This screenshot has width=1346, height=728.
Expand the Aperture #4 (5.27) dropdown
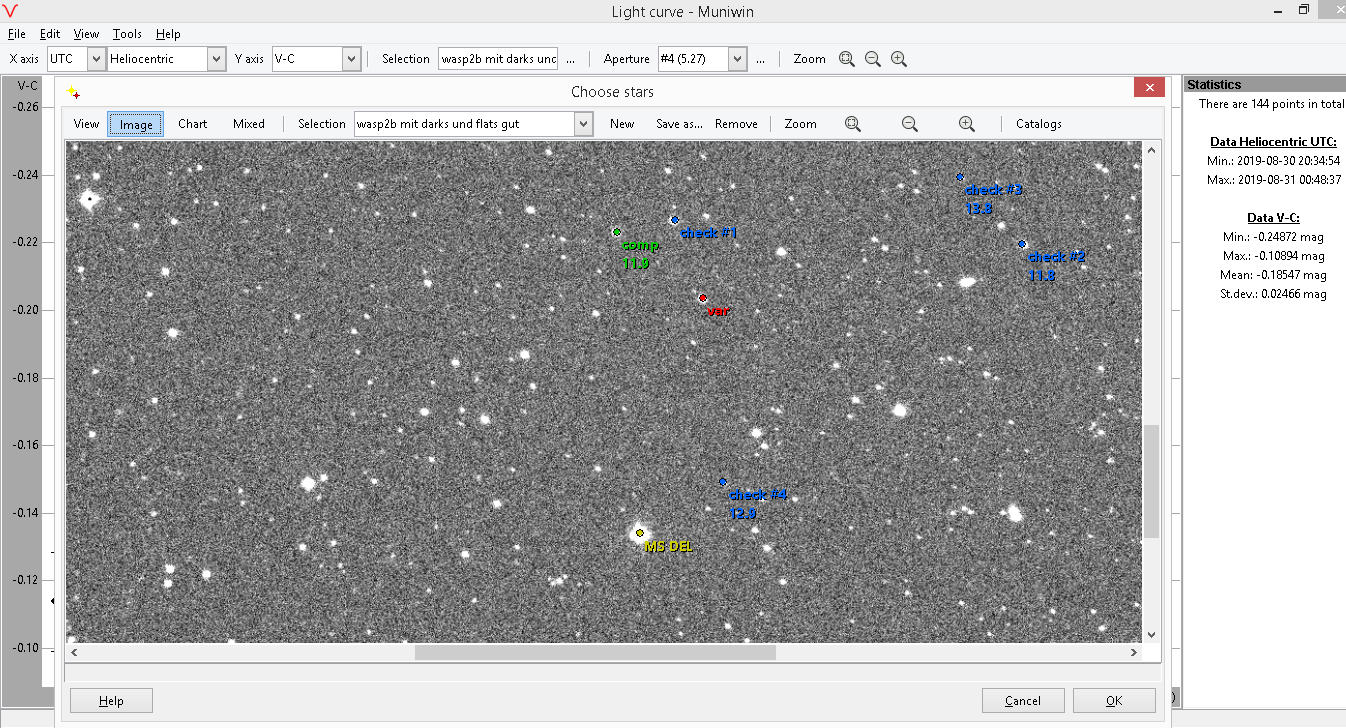(x=737, y=59)
